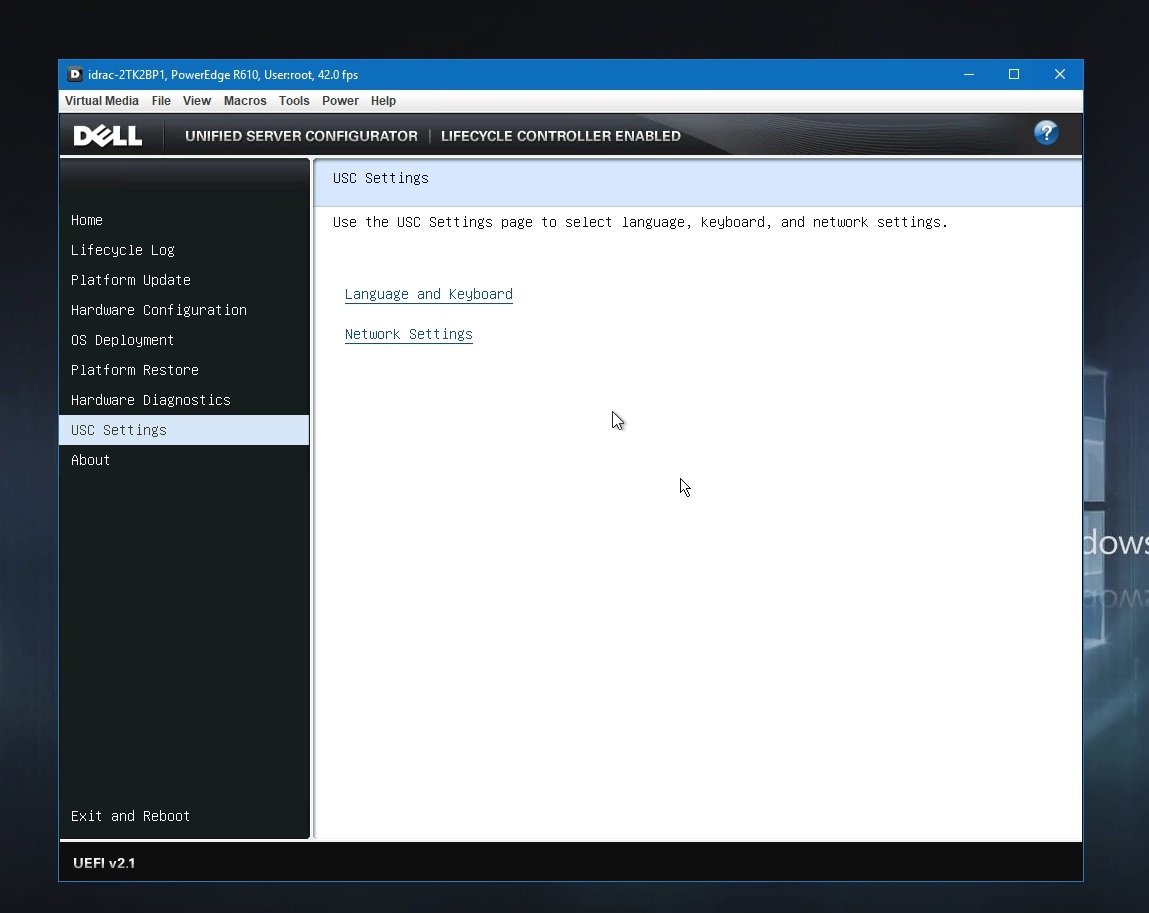1149x913 pixels.
Task: Maximize the iDRAC console window
Action: coord(1014,74)
